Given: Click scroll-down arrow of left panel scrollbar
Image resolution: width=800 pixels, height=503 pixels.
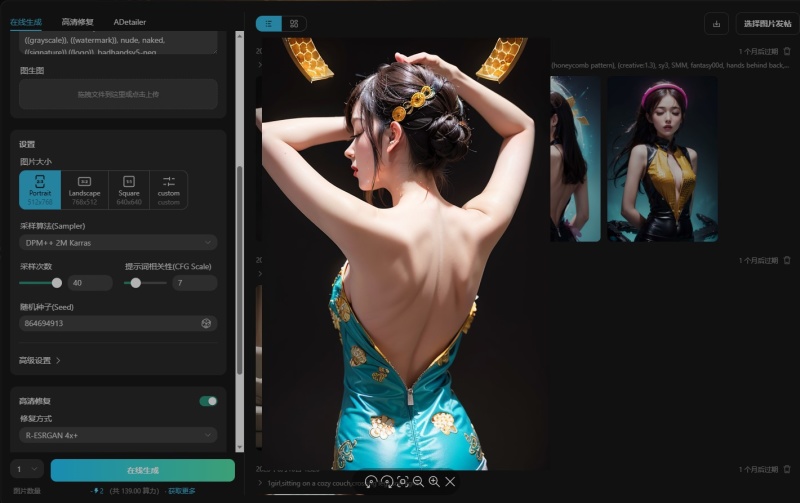Looking at the screenshot, I should (x=239, y=447).
